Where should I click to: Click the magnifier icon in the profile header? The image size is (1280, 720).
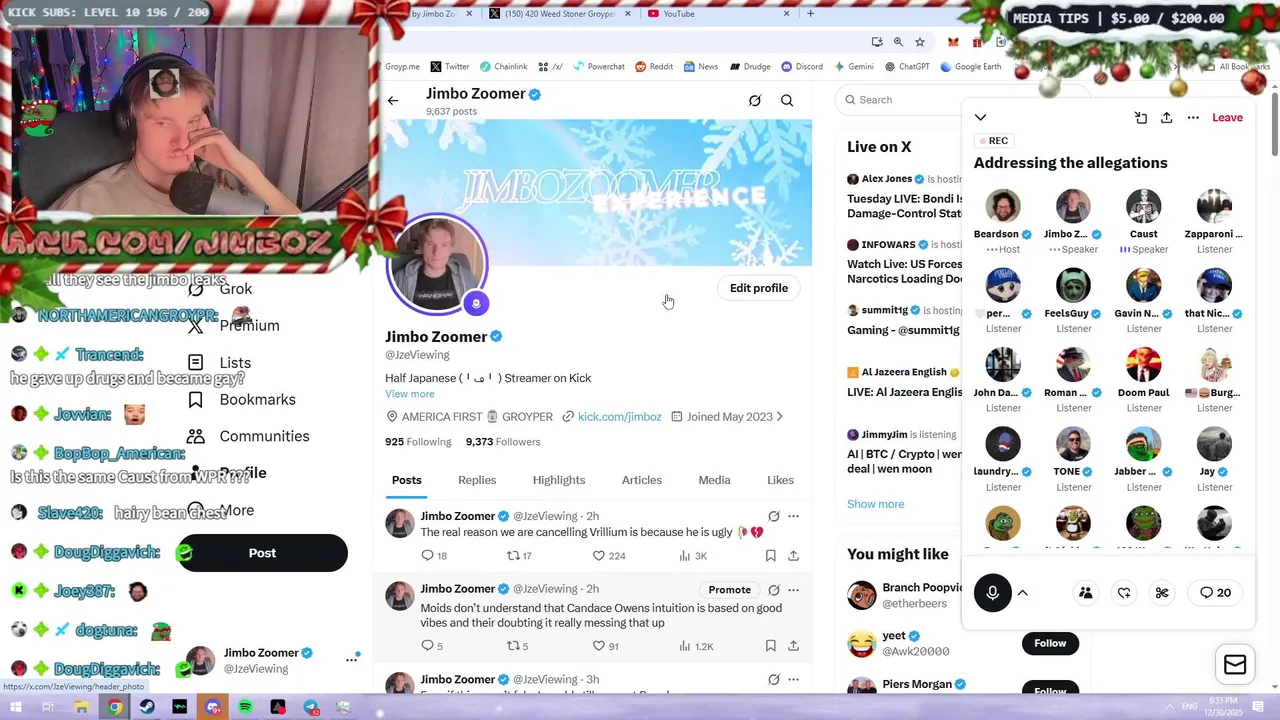(x=787, y=100)
